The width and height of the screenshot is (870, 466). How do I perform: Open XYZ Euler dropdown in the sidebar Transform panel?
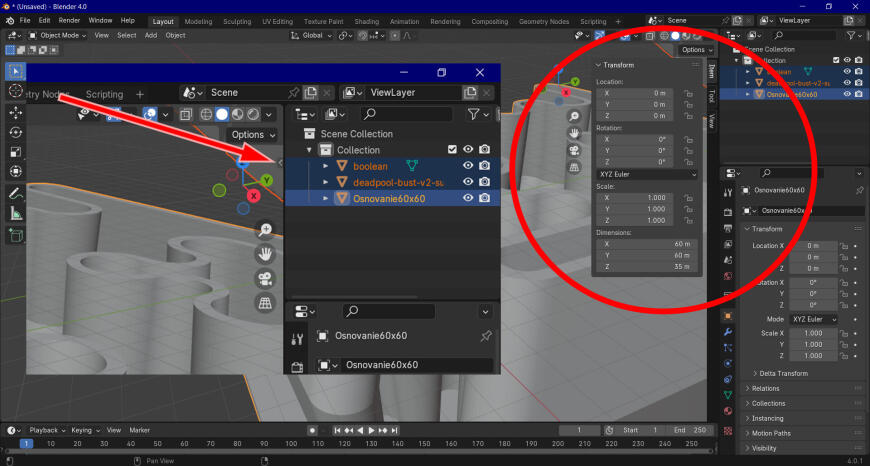tap(647, 174)
